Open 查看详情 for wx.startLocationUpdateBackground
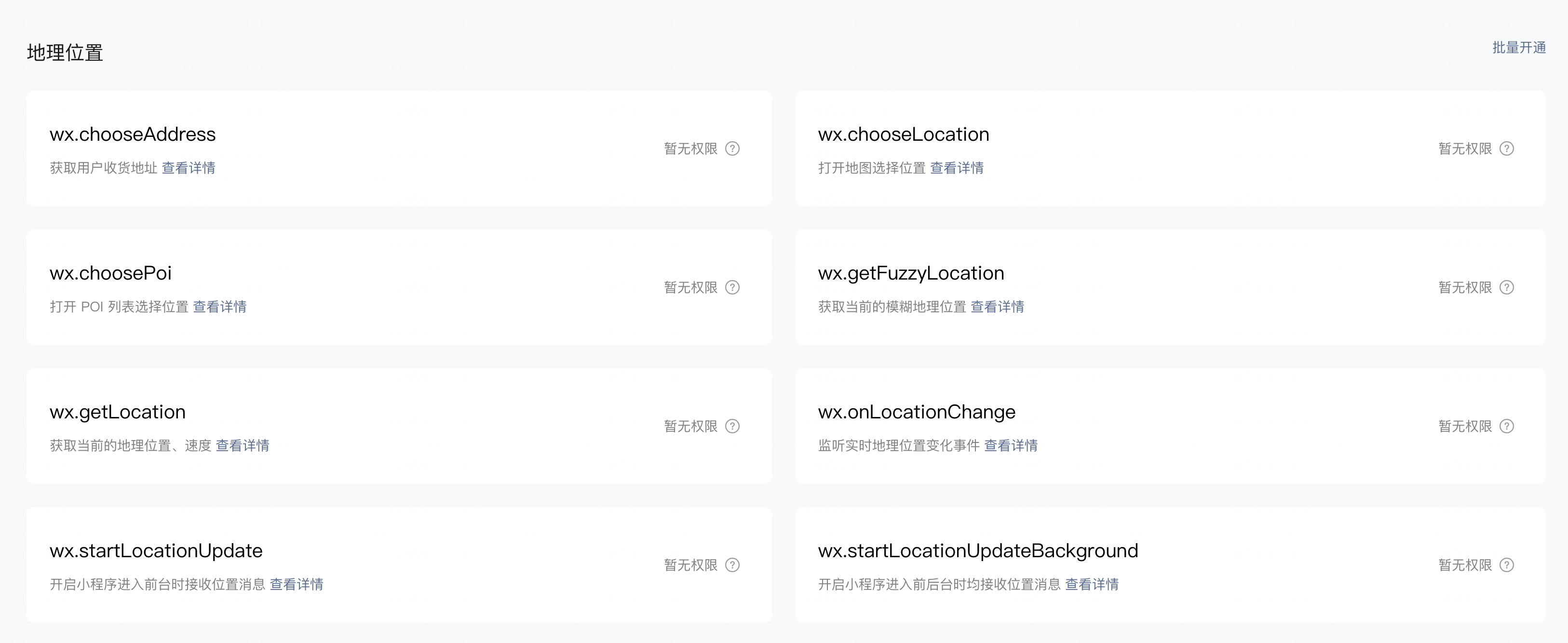1568x643 pixels. 1092,585
